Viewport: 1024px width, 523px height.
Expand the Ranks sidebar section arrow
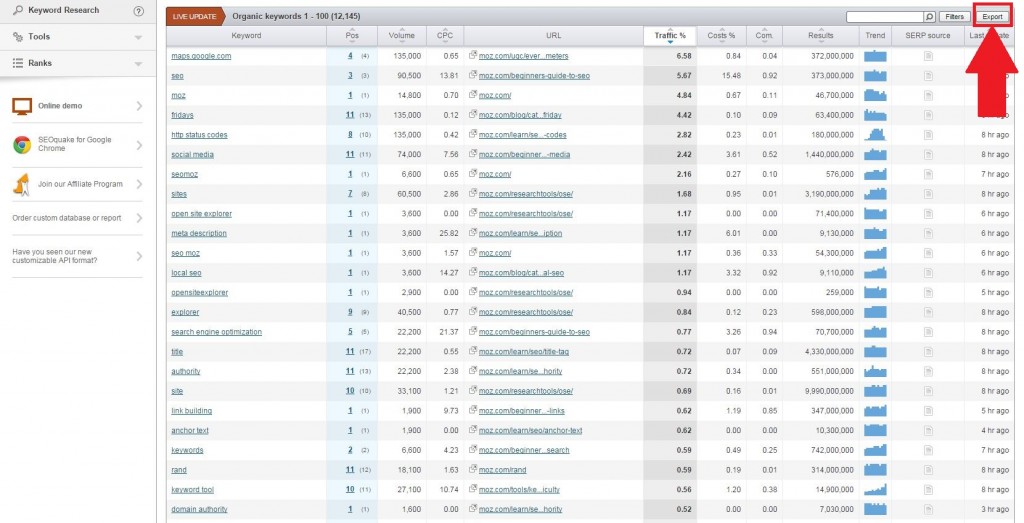138,64
